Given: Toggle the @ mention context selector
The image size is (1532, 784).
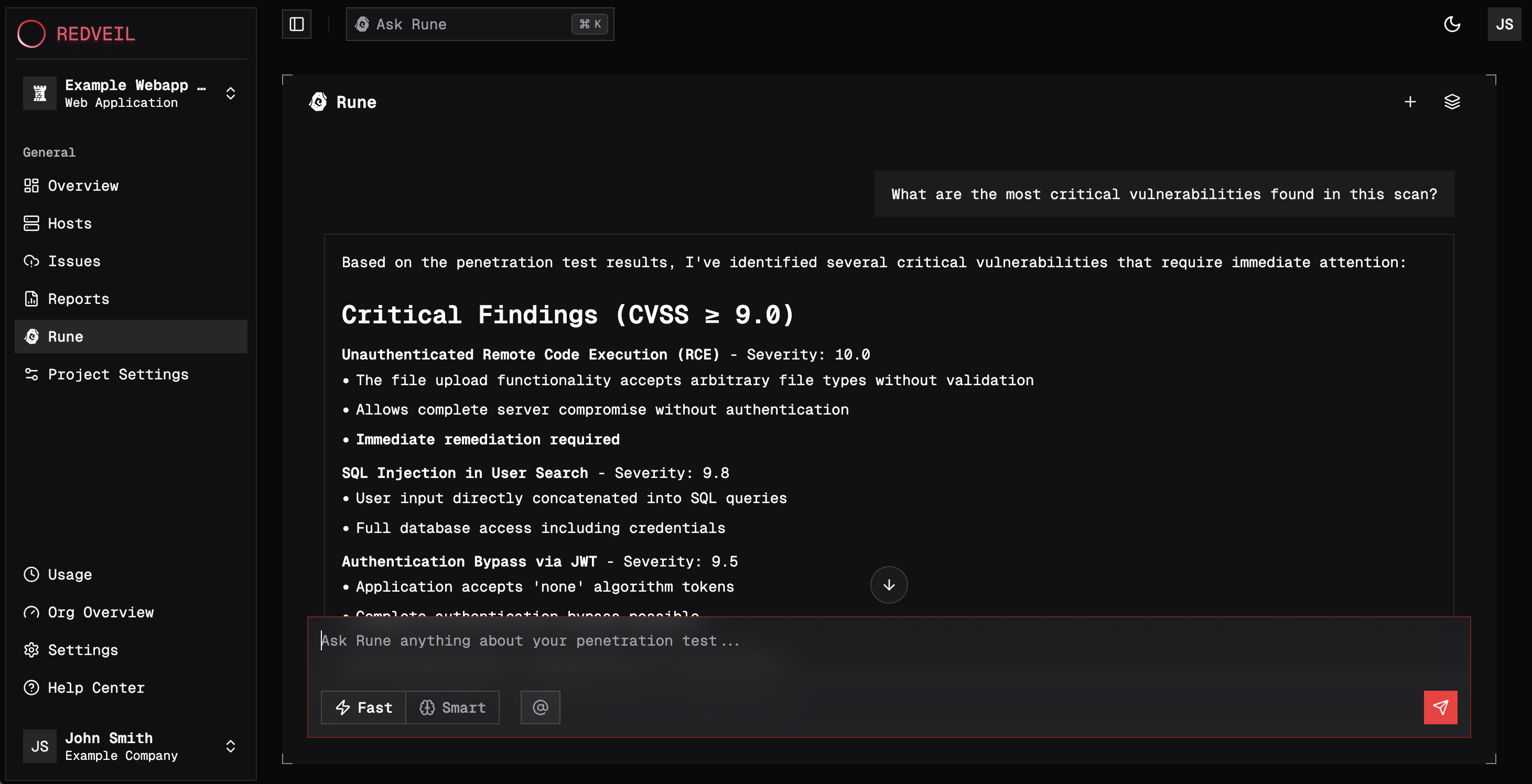Looking at the screenshot, I should pos(540,707).
